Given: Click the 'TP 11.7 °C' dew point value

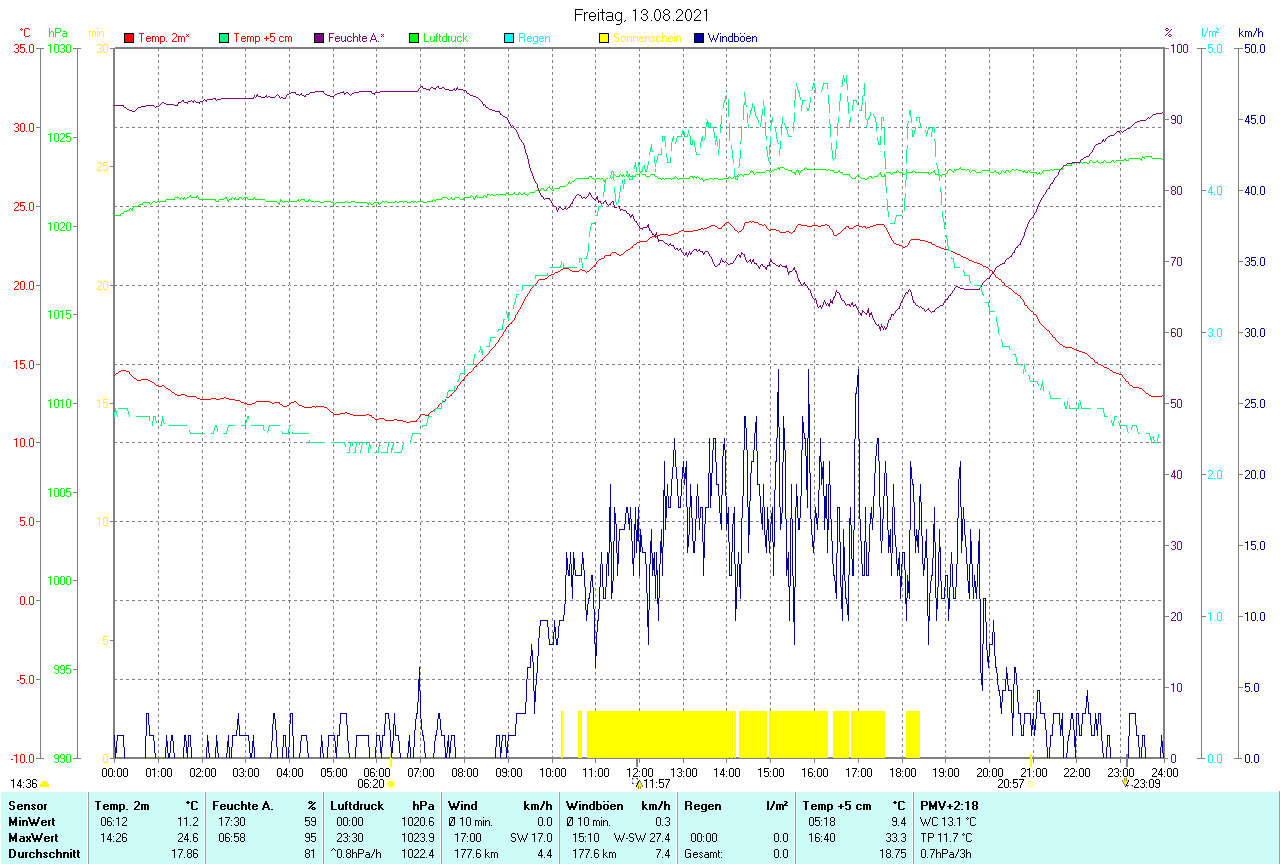Looking at the screenshot, I should 946,837.
